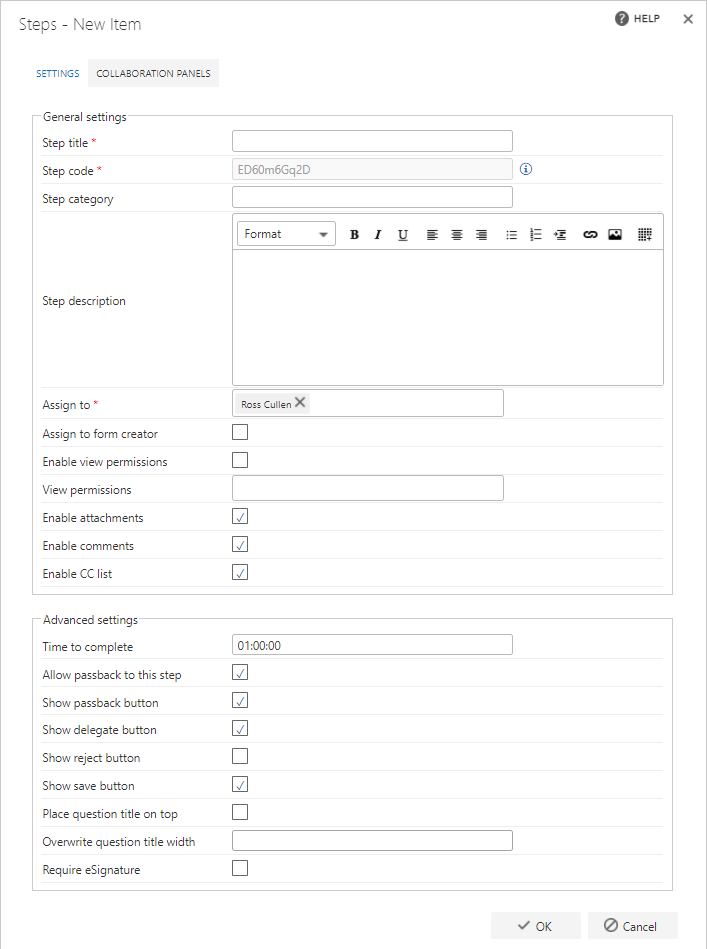Check Enable view permissions

(240, 460)
